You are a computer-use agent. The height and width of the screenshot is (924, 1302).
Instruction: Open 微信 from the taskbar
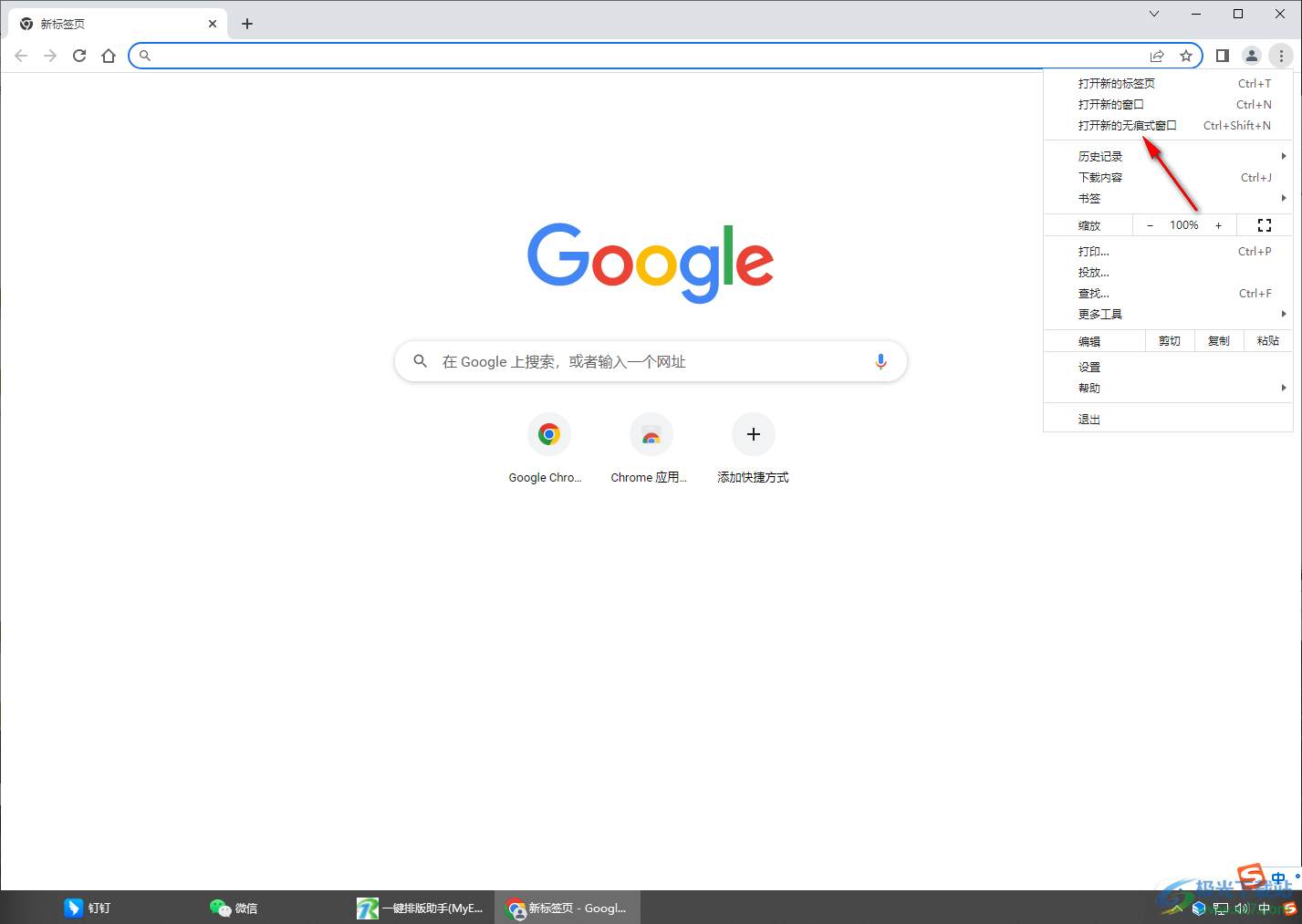click(x=234, y=908)
